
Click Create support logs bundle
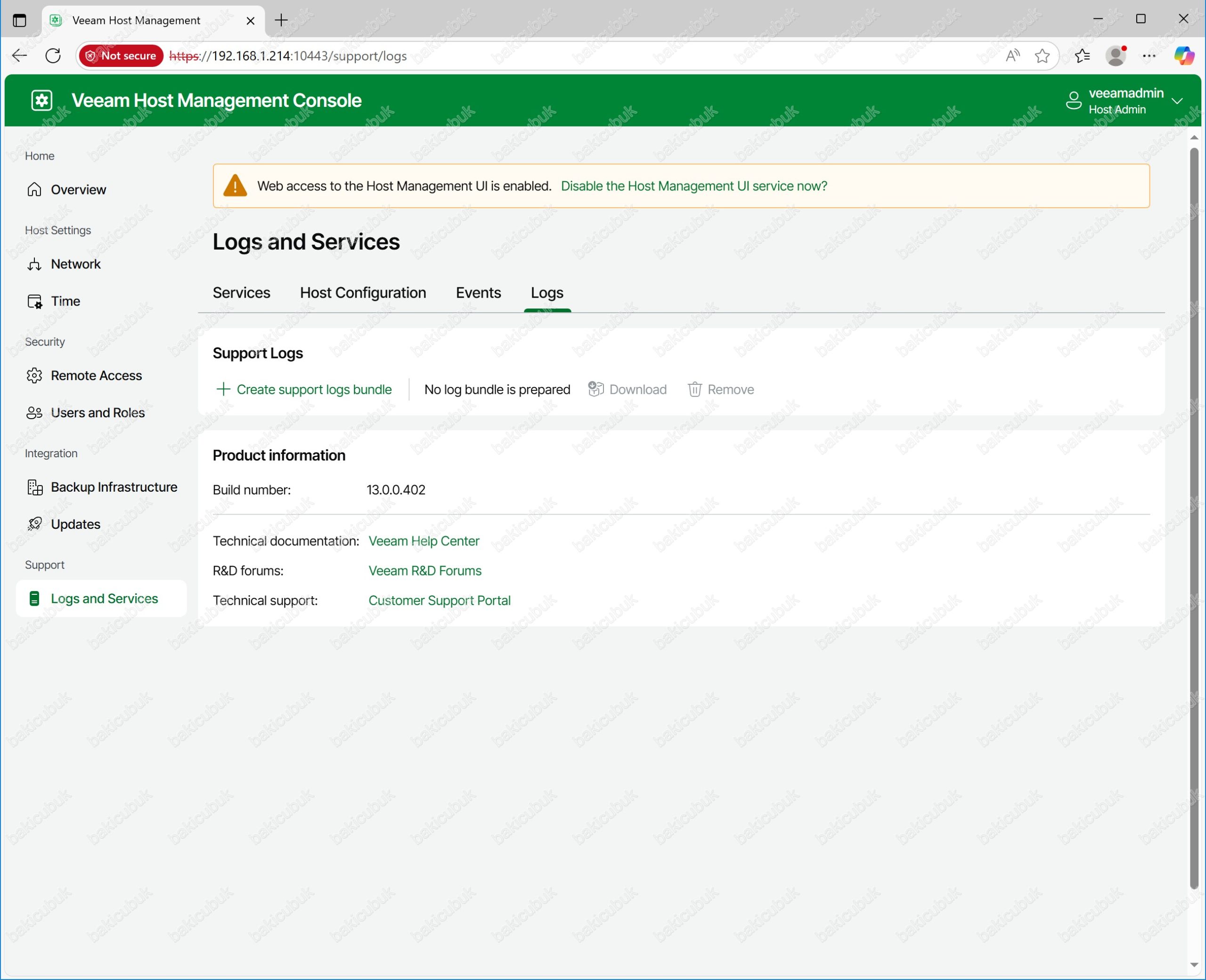click(x=304, y=389)
